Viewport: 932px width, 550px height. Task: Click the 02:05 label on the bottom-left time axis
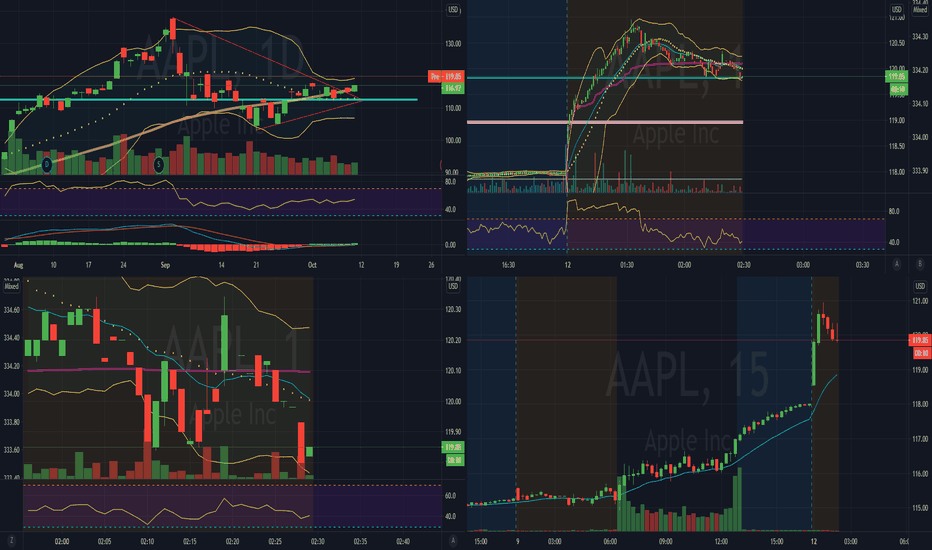pos(104,542)
